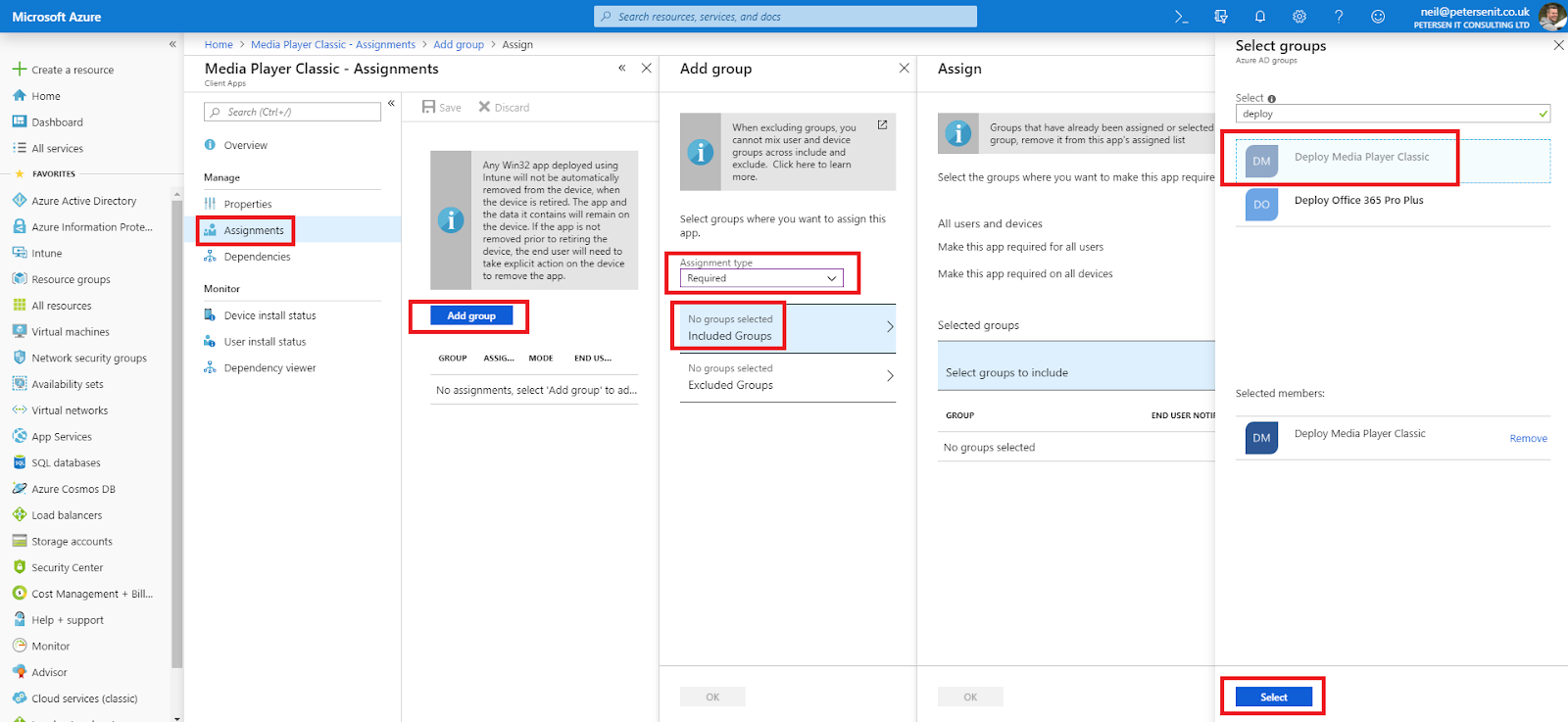Click the Network security groups icon
Screen dimensions: 1568x722
(20, 358)
